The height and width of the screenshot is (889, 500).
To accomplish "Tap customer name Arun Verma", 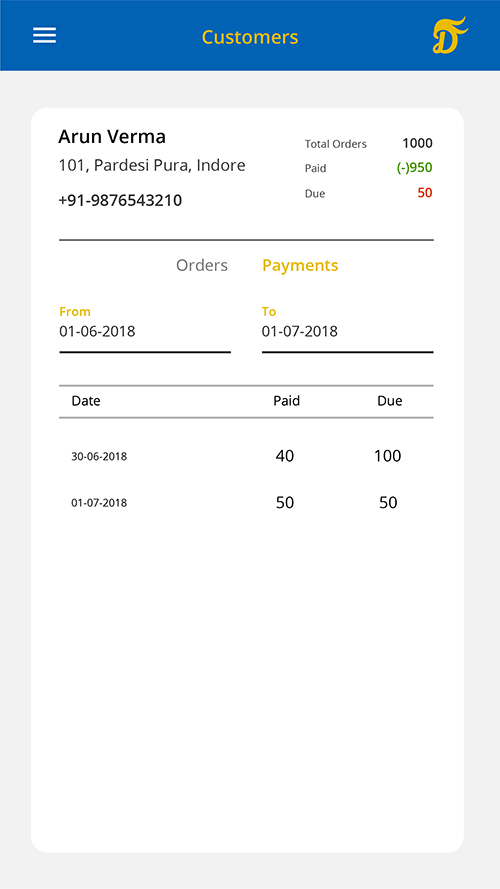I will (x=112, y=137).
